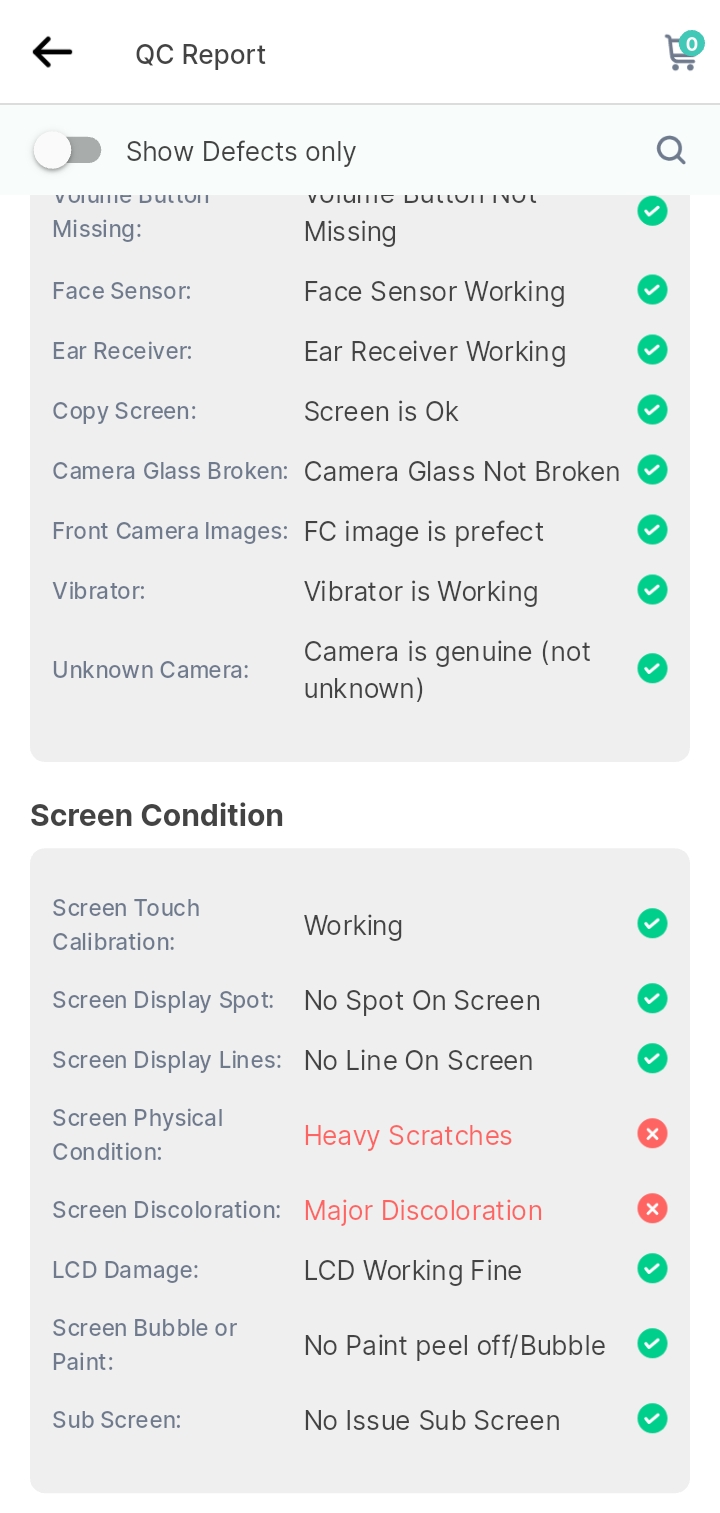720x1513 pixels.
Task: Tap green check for Screen is Ok
Action: click(653, 410)
